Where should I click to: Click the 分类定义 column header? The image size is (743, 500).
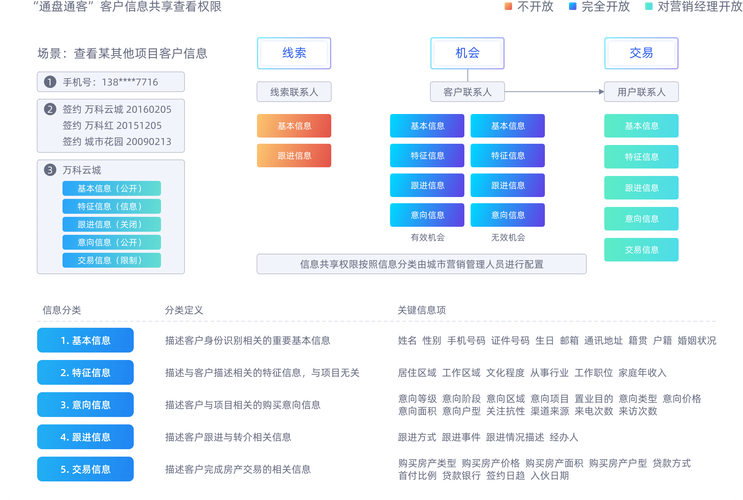tap(184, 310)
